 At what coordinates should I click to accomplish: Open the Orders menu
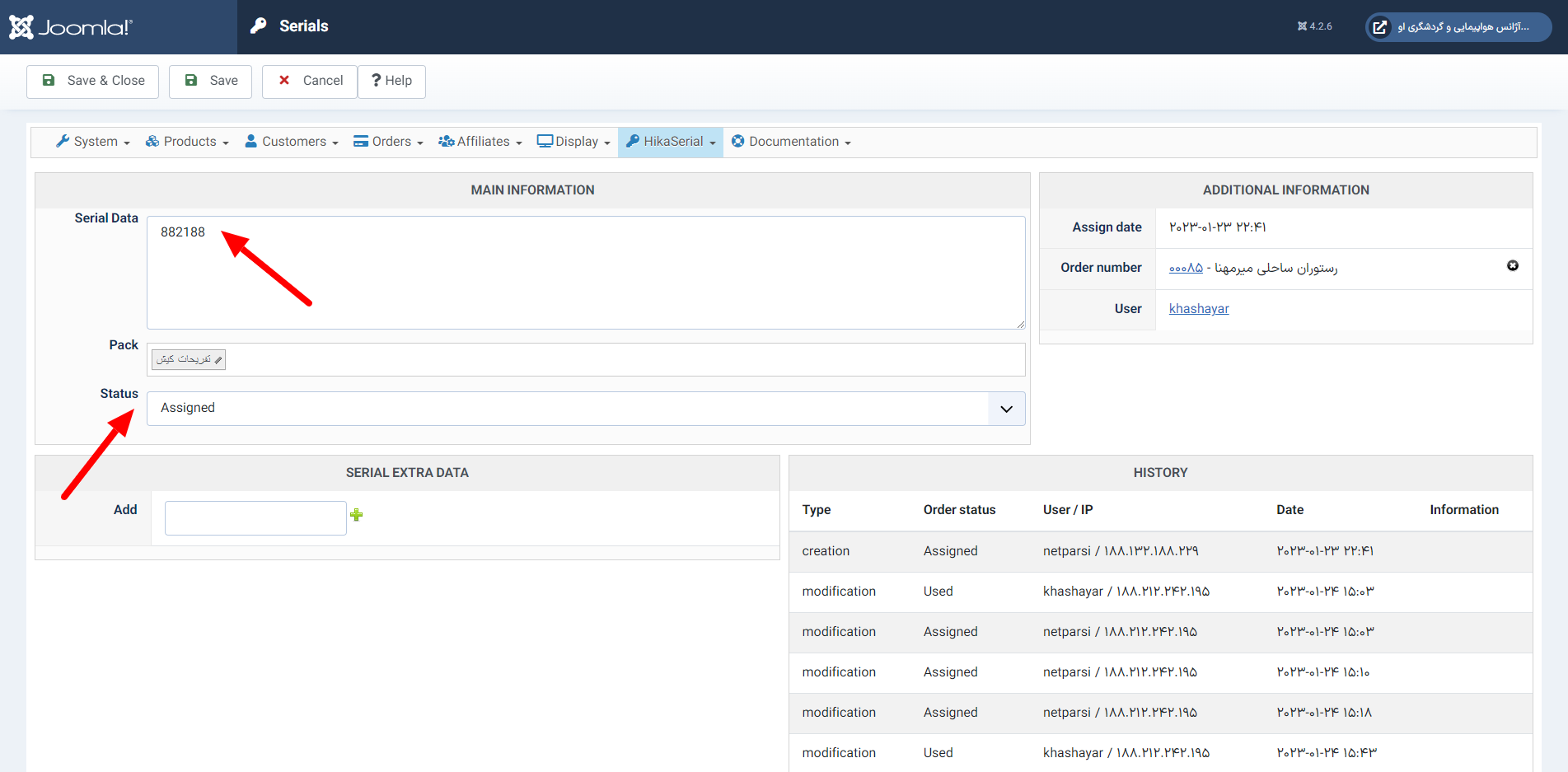click(x=388, y=142)
